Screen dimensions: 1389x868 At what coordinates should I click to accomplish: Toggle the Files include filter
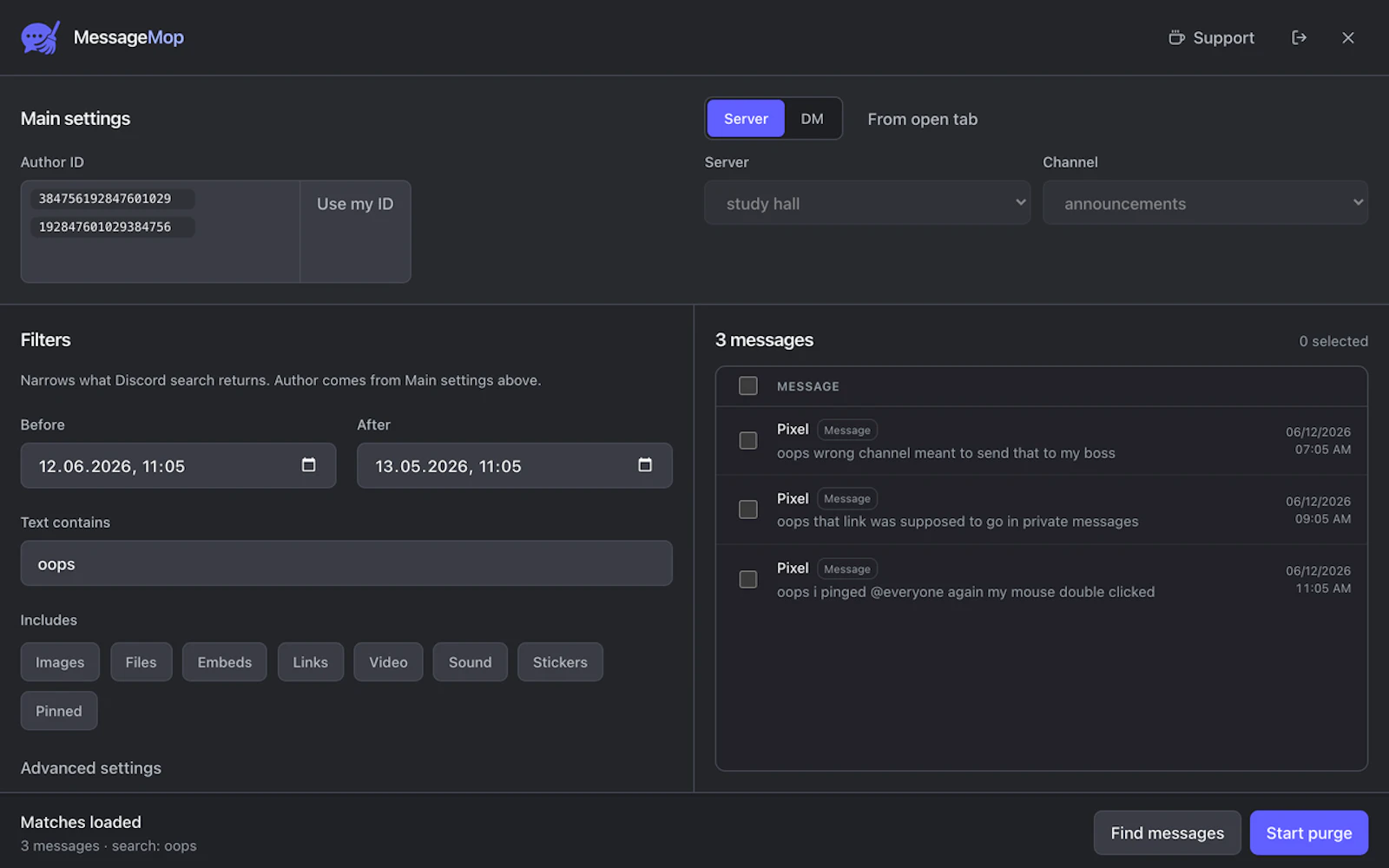pyautogui.click(x=141, y=662)
